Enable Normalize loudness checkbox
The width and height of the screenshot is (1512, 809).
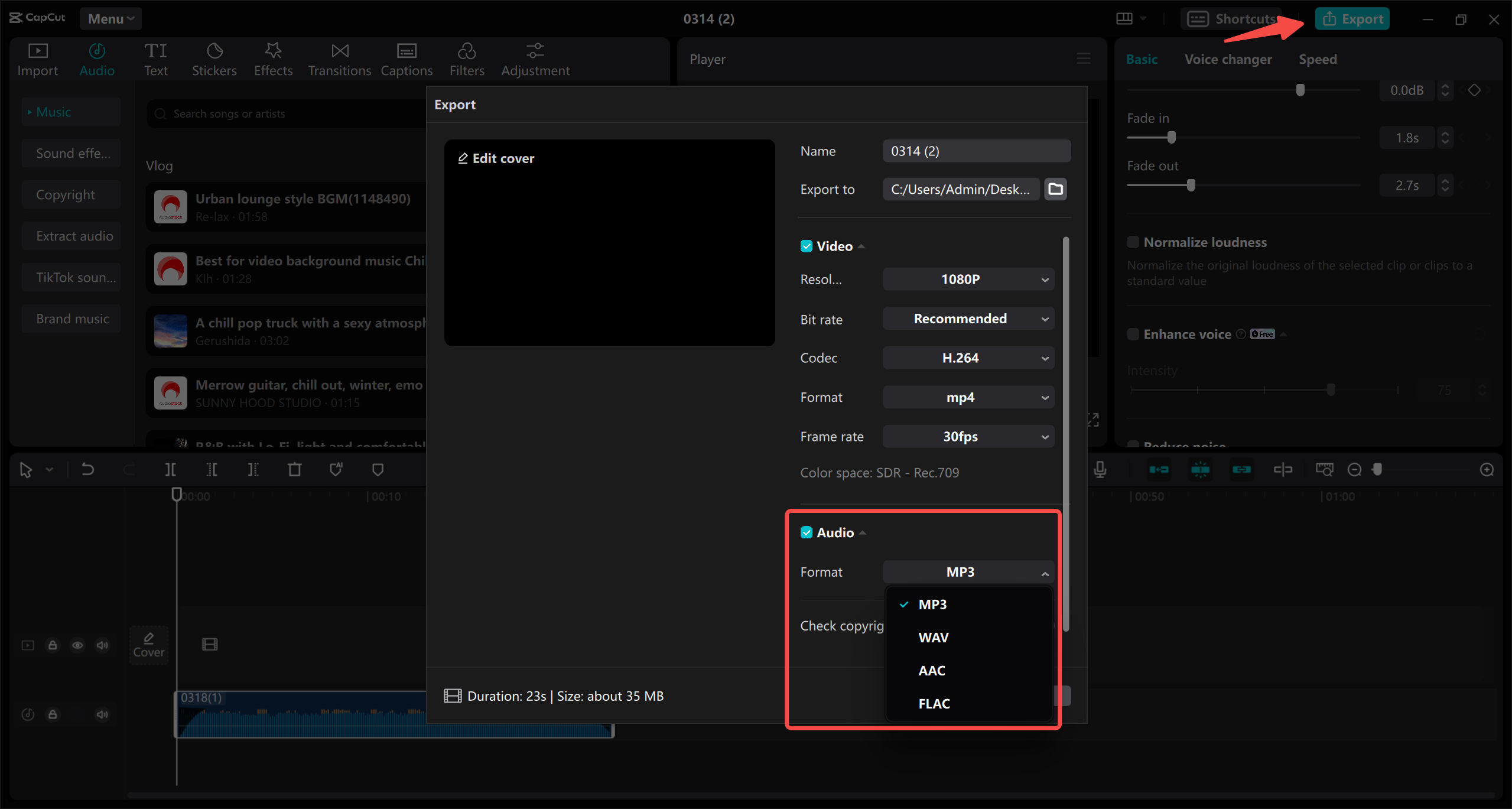[x=1133, y=242]
